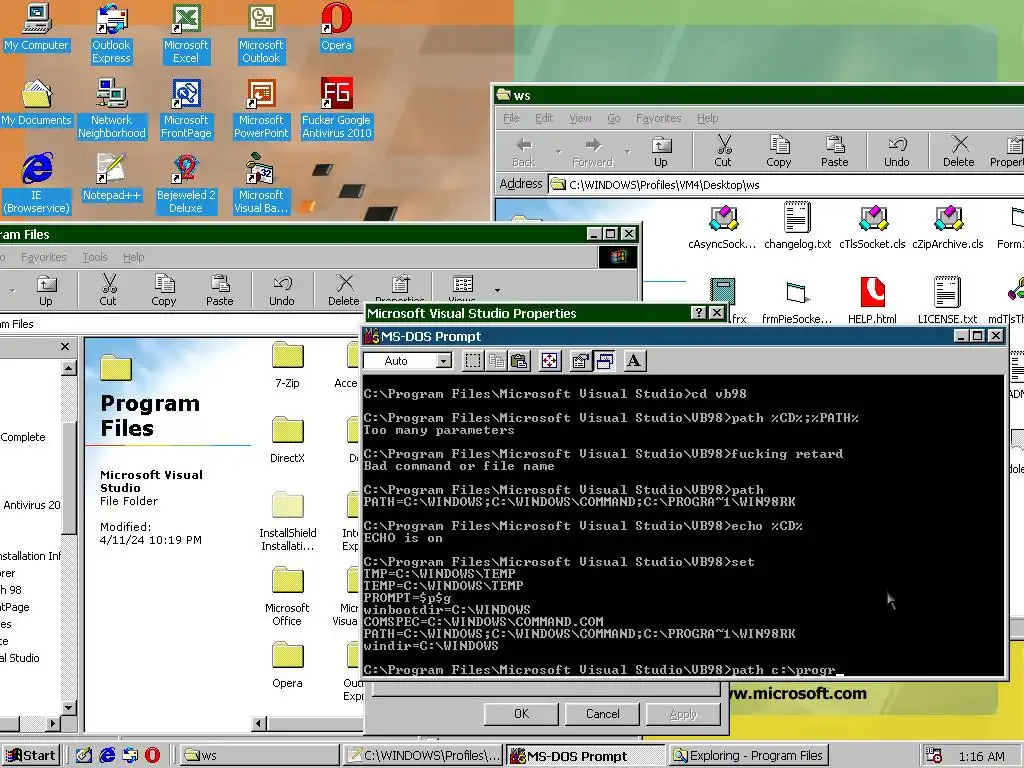Viewport: 1024px width, 768px height.
Task: Click the Font 'A' icon in MS-DOS toolbar
Action: [x=633, y=360]
